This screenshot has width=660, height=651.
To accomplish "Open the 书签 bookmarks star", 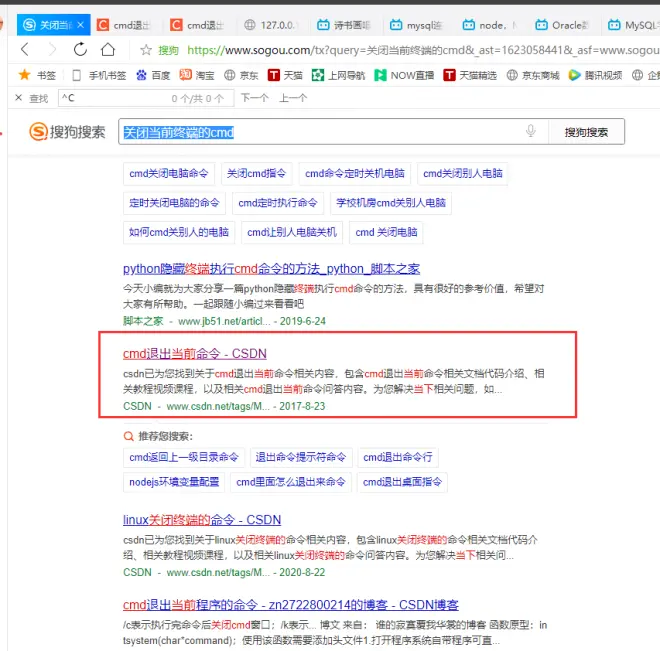I will pyautogui.click(x=37, y=75).
